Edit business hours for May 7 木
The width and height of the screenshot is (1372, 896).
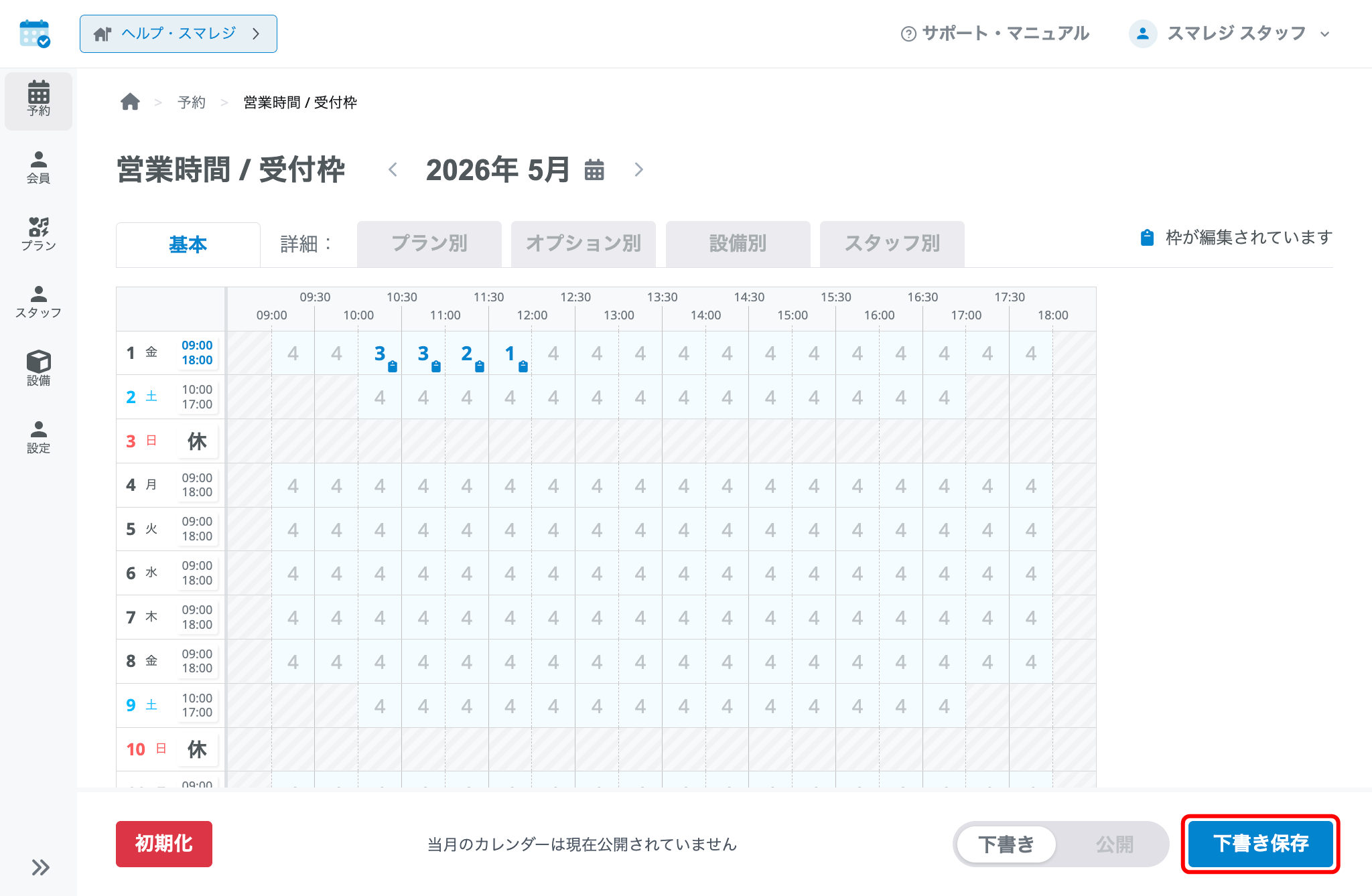pos(197,617)
